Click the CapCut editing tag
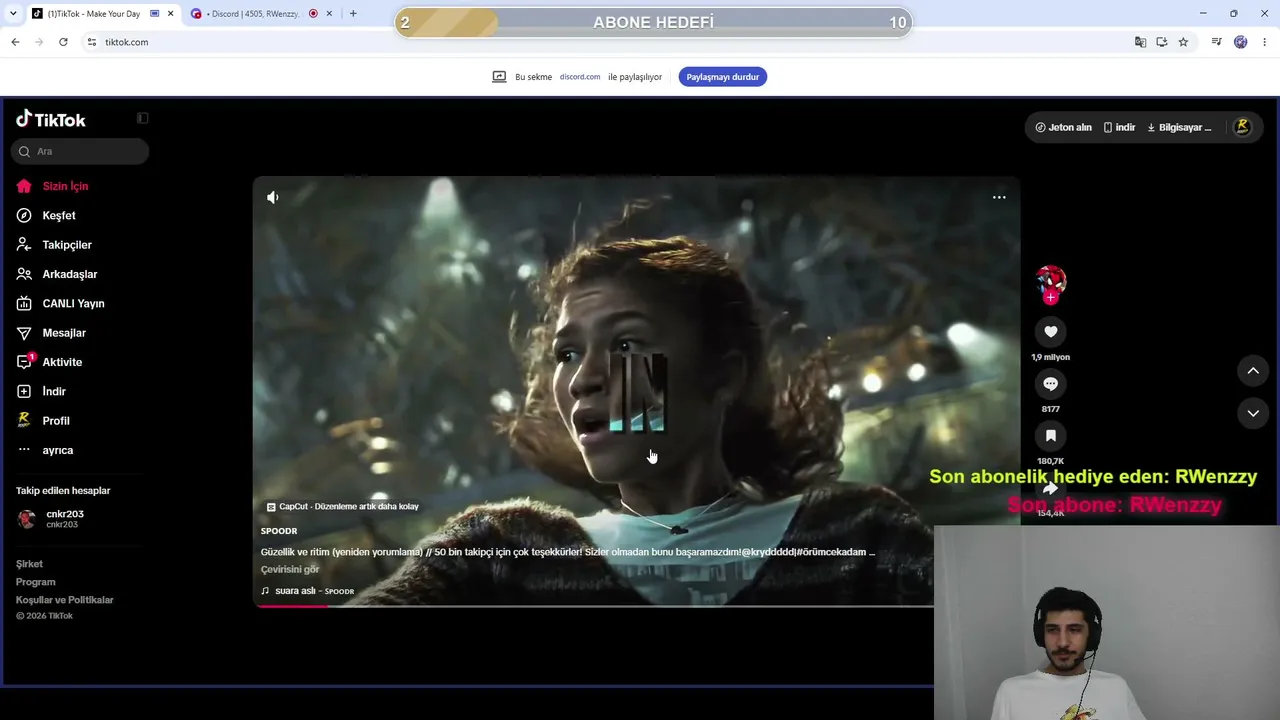1280x720 pixels. tap(343, 507)
